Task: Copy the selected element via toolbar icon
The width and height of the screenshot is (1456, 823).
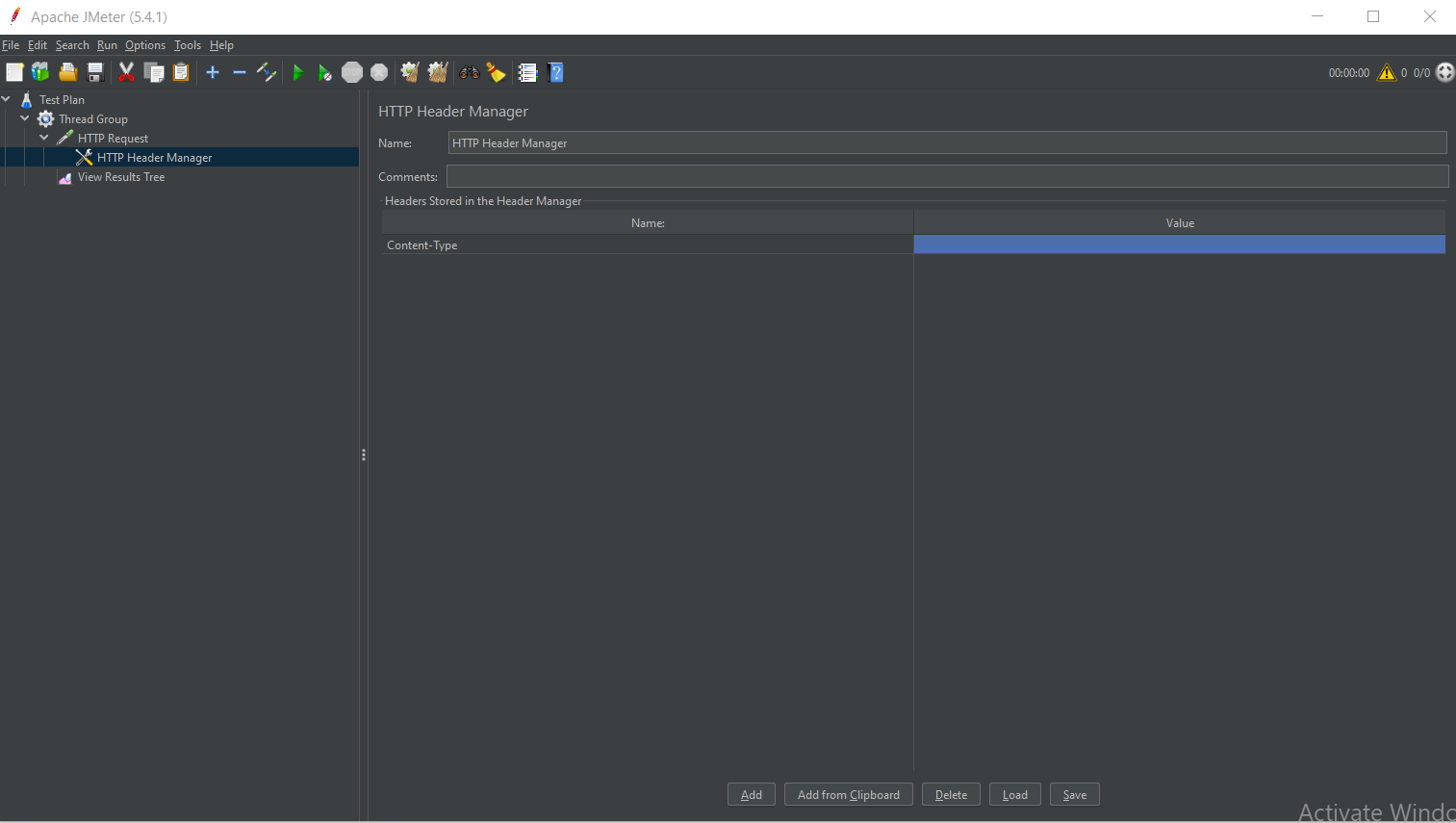Action: pos(154,72)
